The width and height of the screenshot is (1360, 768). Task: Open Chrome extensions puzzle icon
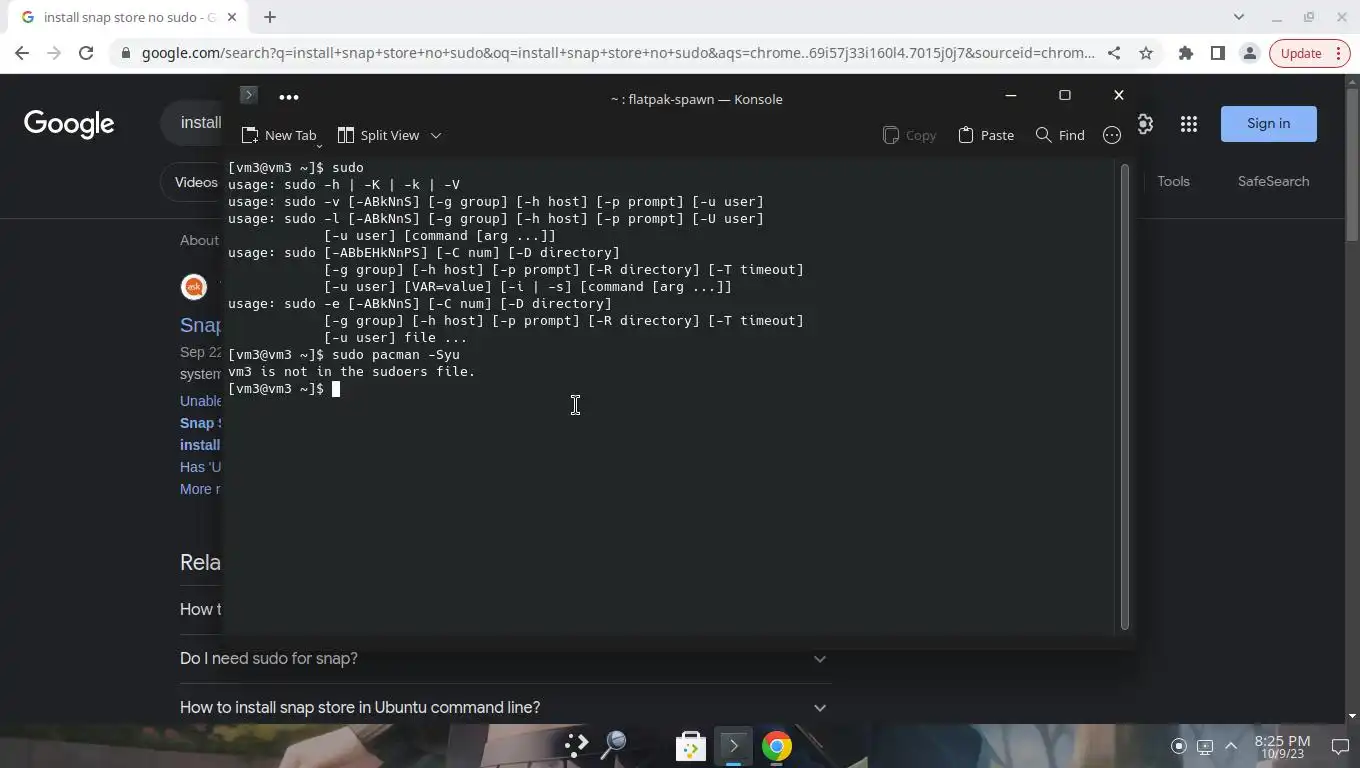pyautogui.click(x=1186, y=53)
